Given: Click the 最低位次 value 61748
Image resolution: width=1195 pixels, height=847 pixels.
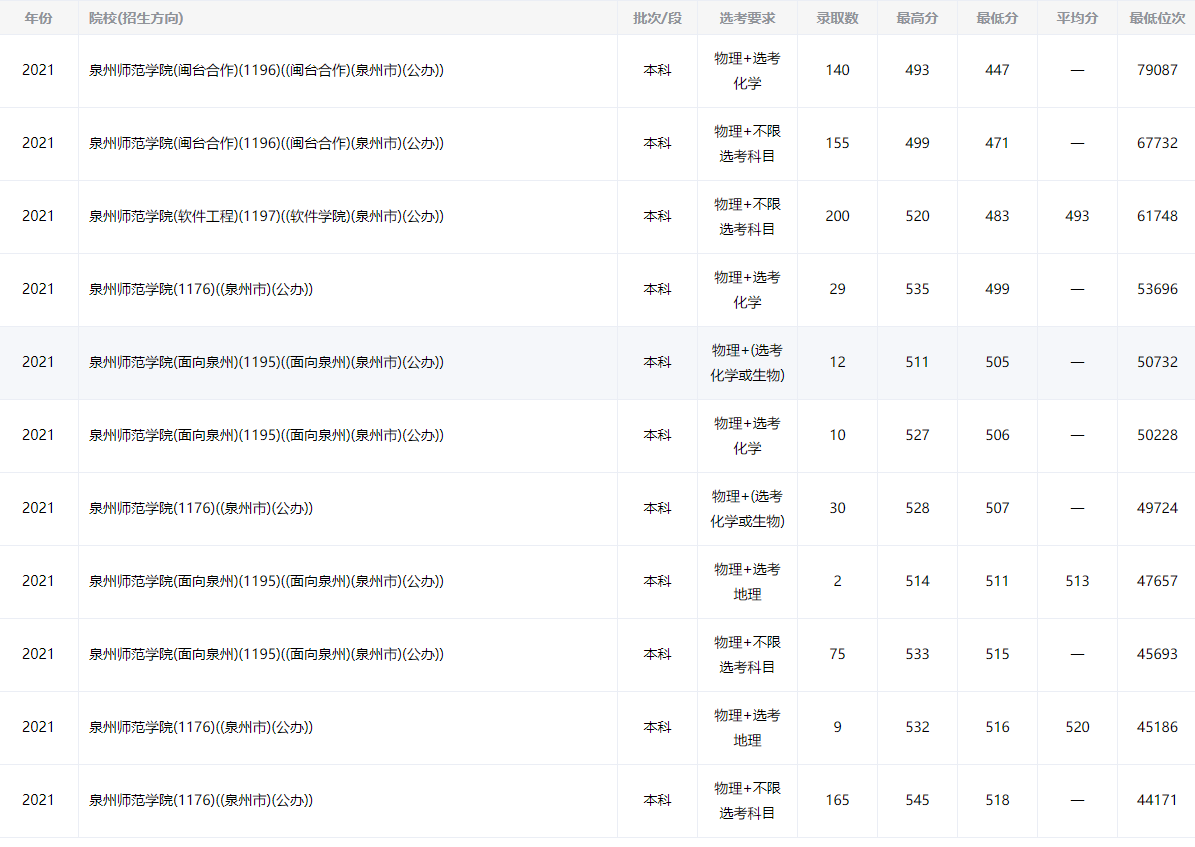Looking at the screenshot, I should click(x=1157, y=217).
